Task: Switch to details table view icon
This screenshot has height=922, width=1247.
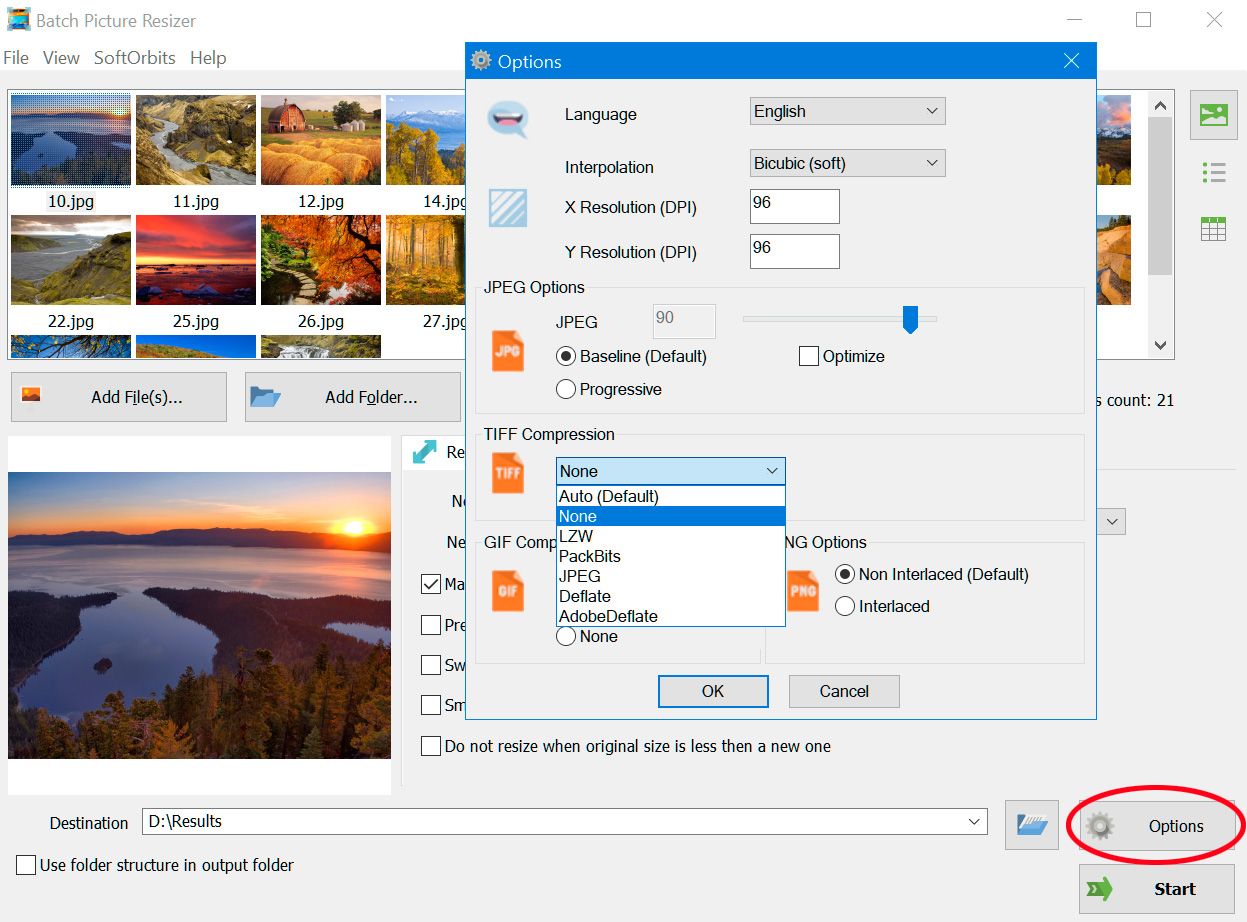Action: click(1213, 230)
